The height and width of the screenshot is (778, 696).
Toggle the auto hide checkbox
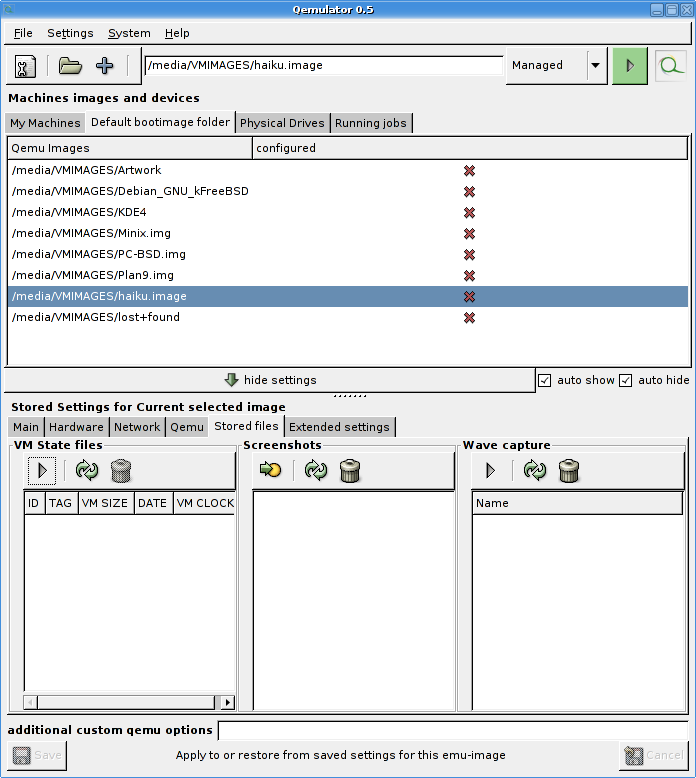(x=626, y=381)
